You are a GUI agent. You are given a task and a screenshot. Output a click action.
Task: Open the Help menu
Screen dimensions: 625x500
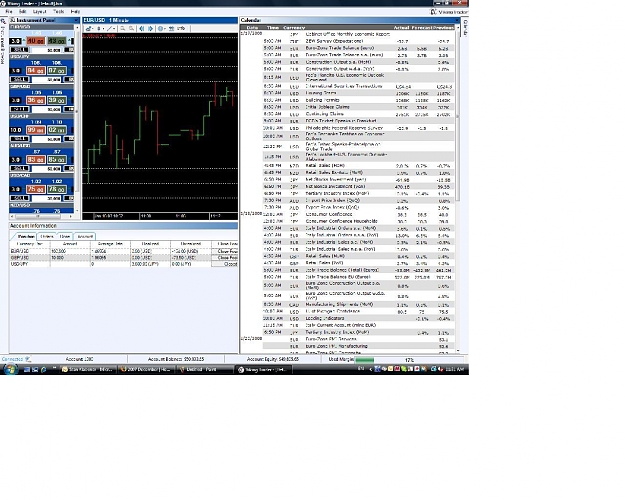(75, 12)
